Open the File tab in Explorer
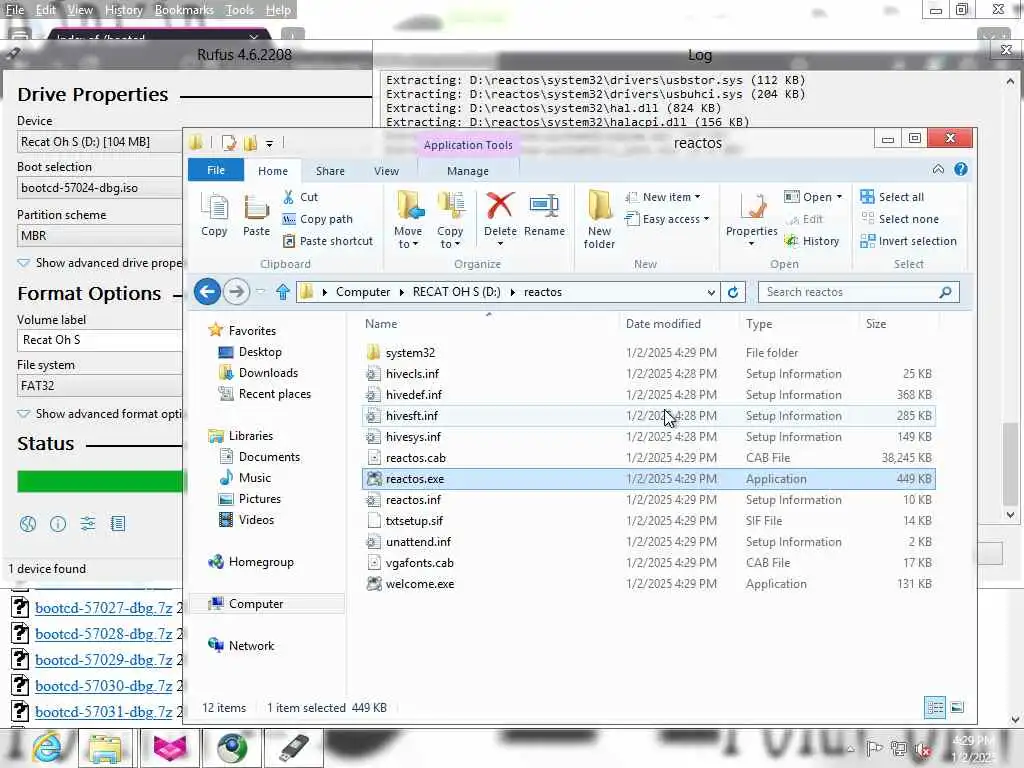Image resolution: width=1024 pixels, height=768 pixels. tap(216, 170)
